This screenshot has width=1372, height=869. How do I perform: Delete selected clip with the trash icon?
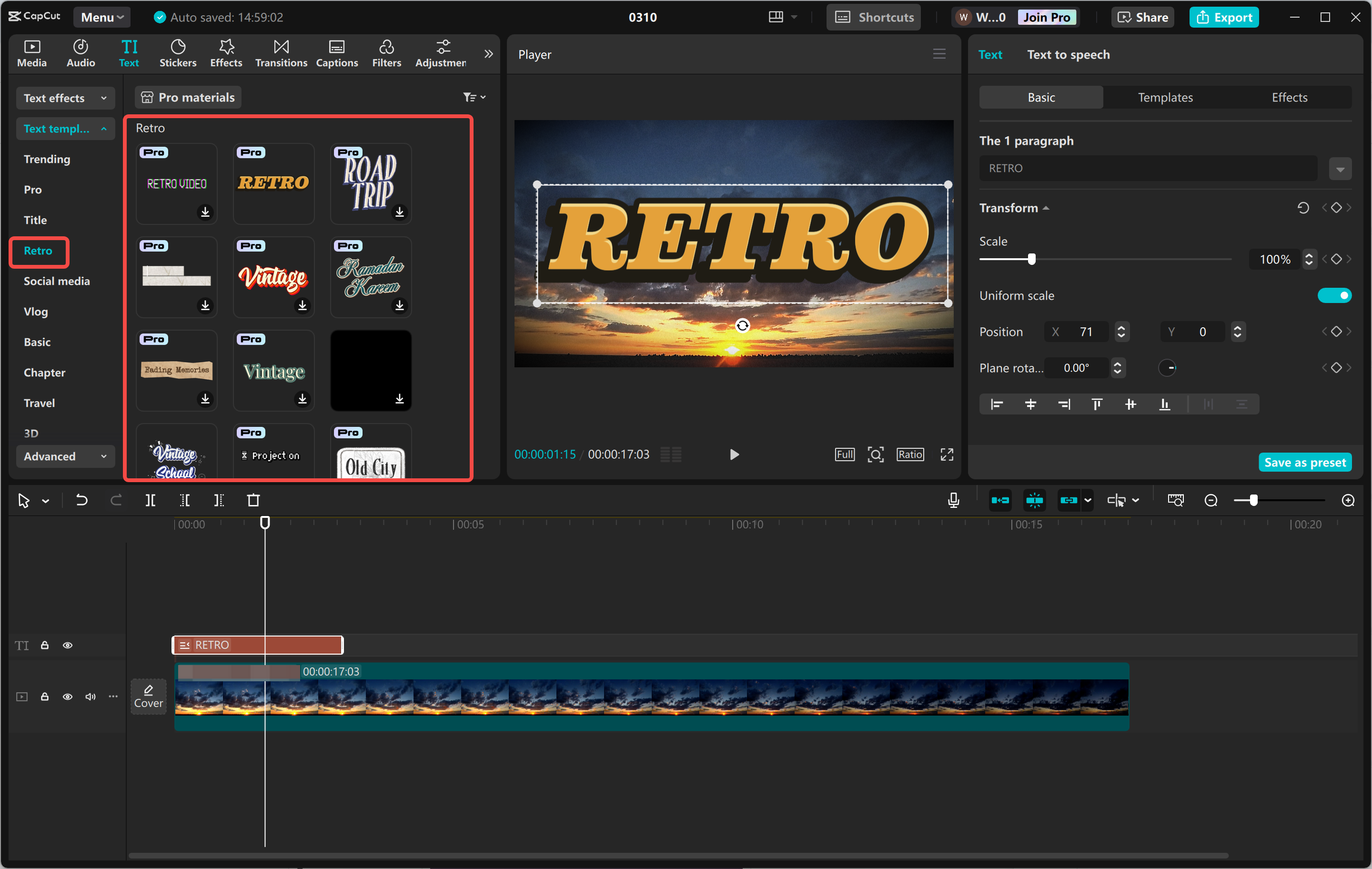point(253,500)
